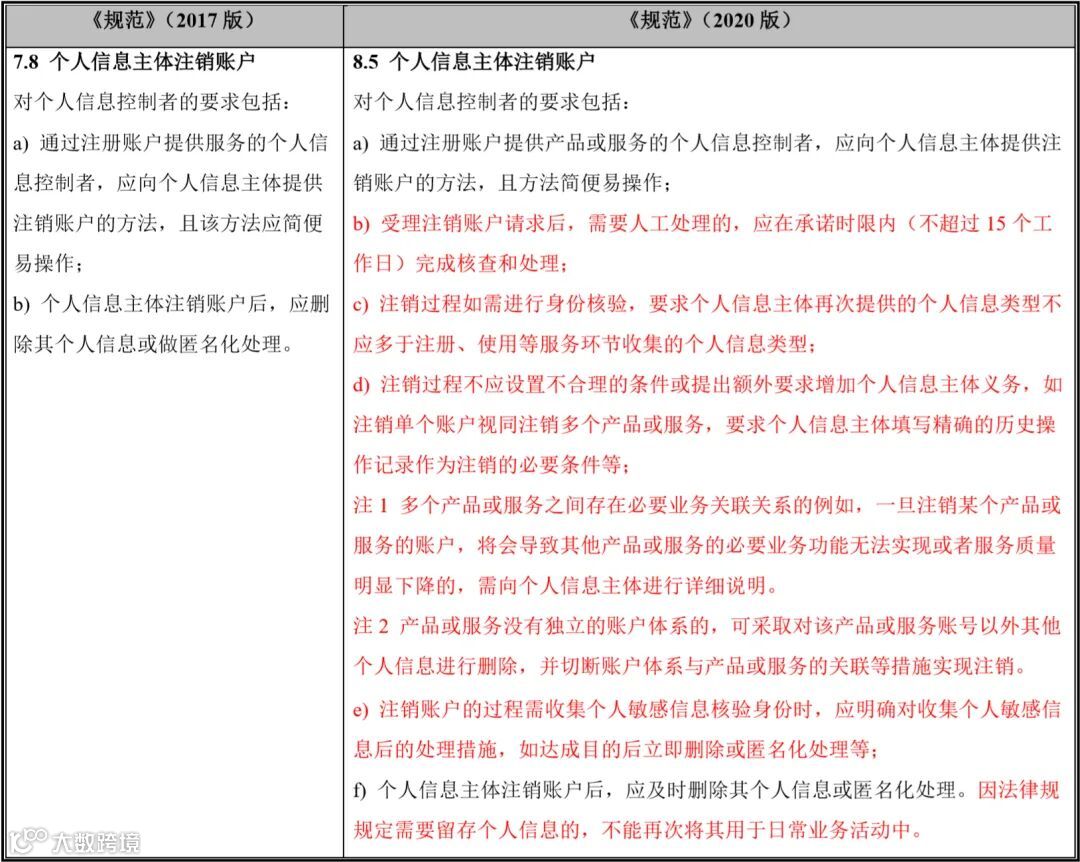The width and height of the screenshot is (1080, 862).
Task: Click the header 《规范》(2017 版)
Action: [173, 21]
